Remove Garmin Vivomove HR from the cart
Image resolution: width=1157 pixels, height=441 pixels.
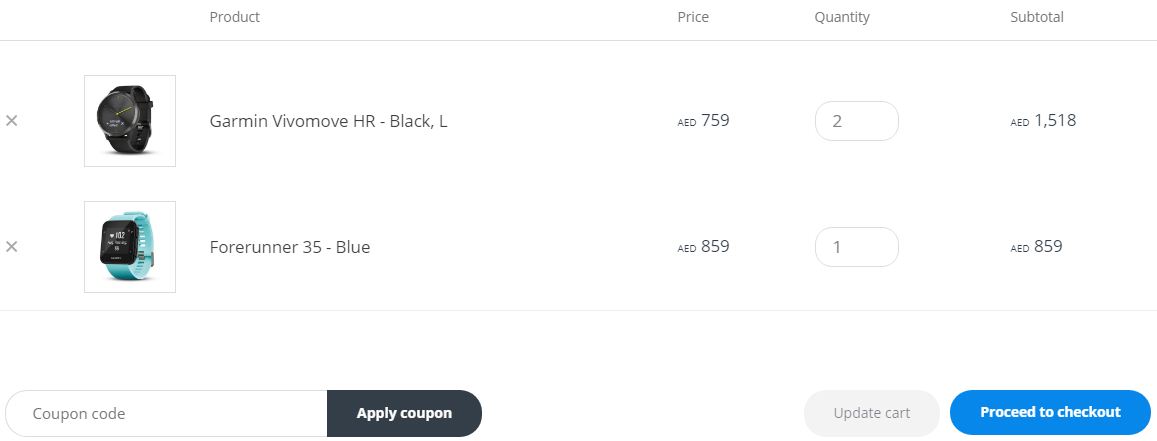(12, 121)
